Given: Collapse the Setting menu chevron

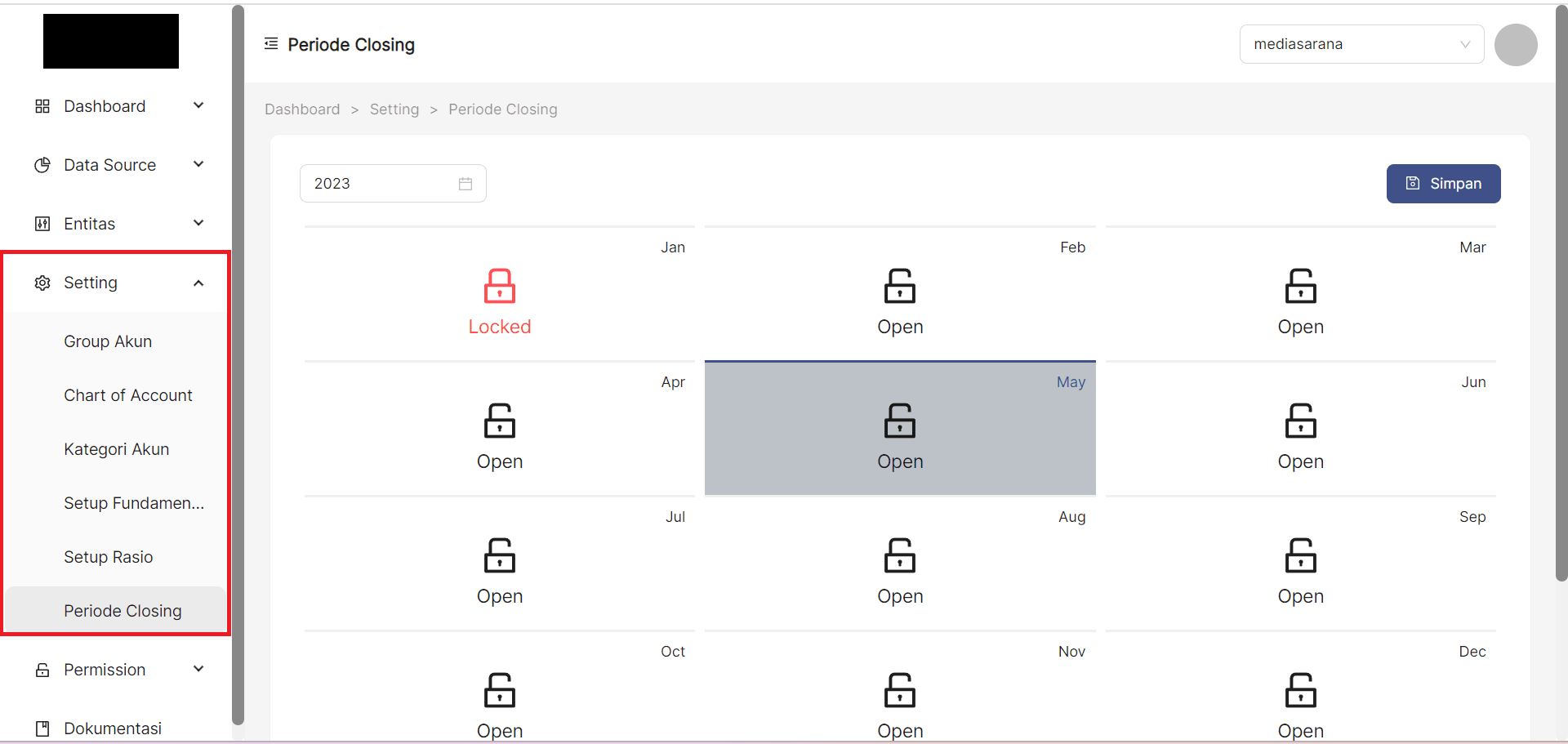Looking at the screenshot, I should tap(198, 283).
